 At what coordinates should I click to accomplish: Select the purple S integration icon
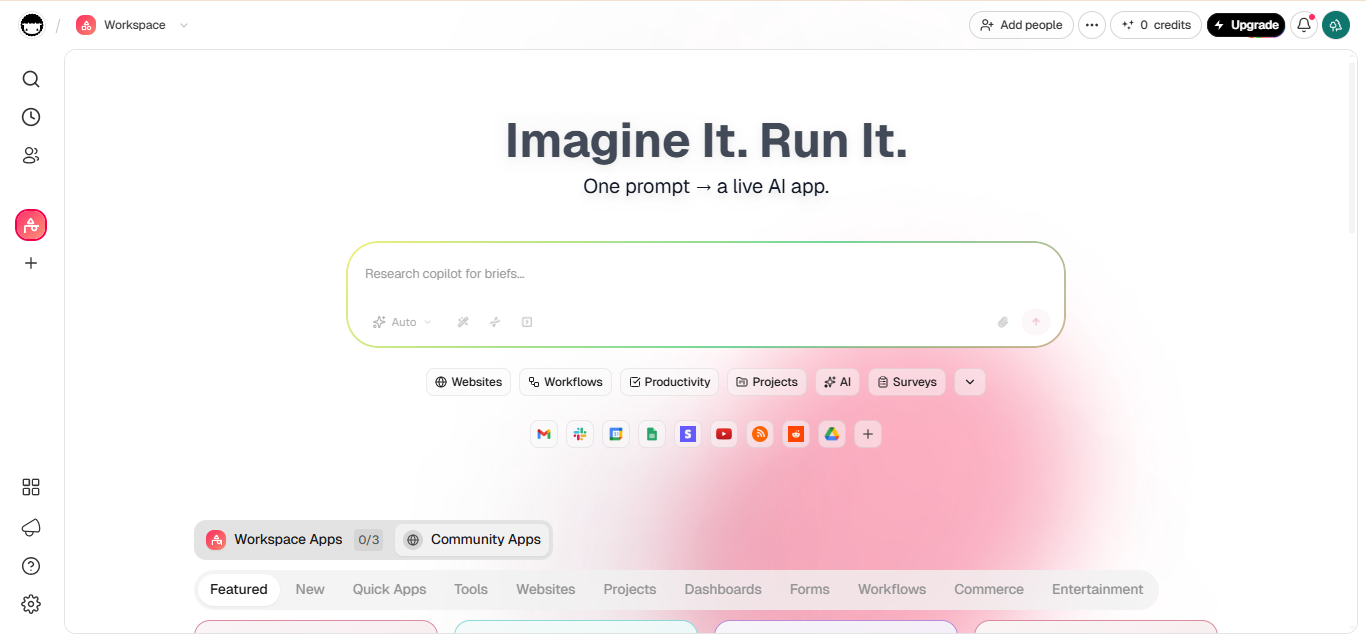pos(688,434)
